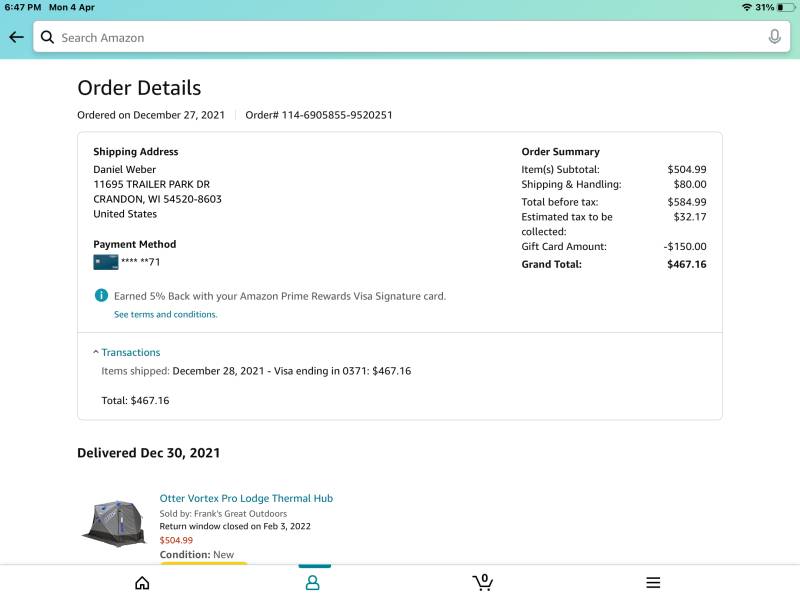Tap the search magnifier icon

[47, 37]
